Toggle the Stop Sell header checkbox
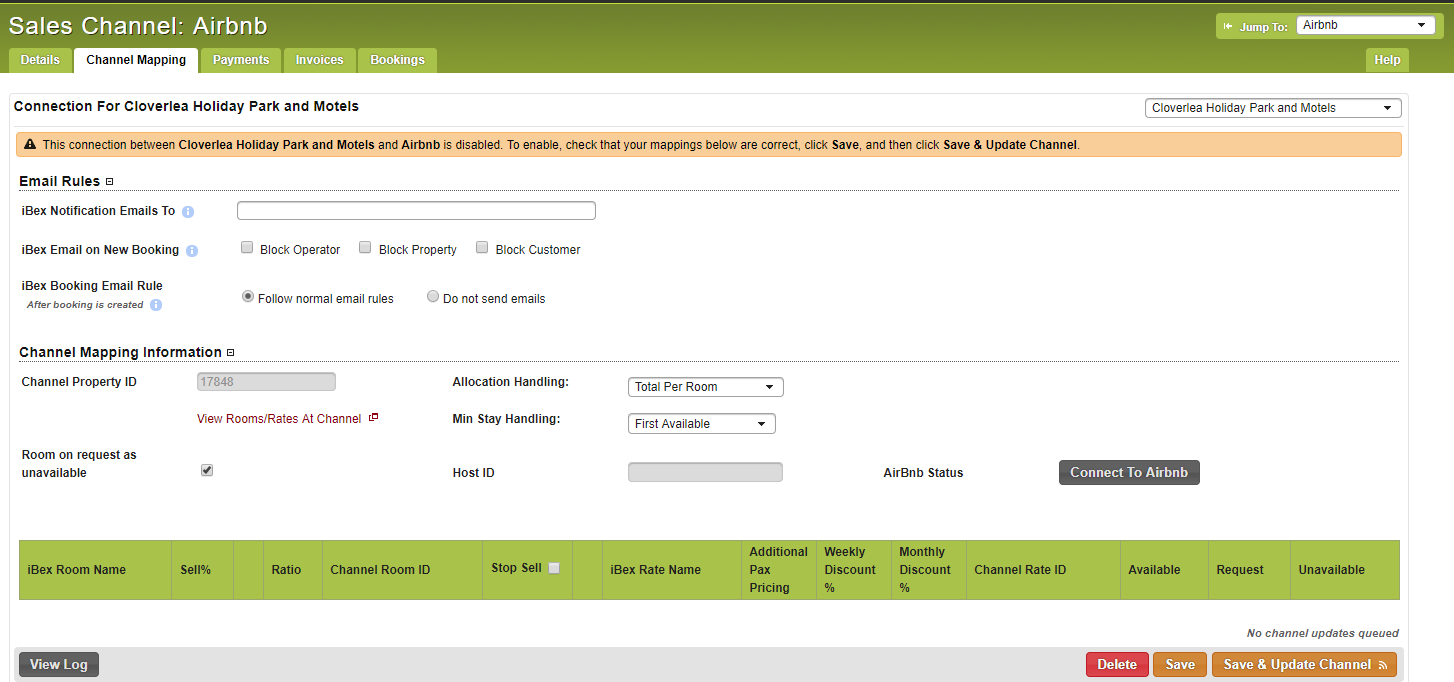This screenshot has height=682, width=1454. pos(554,568)
